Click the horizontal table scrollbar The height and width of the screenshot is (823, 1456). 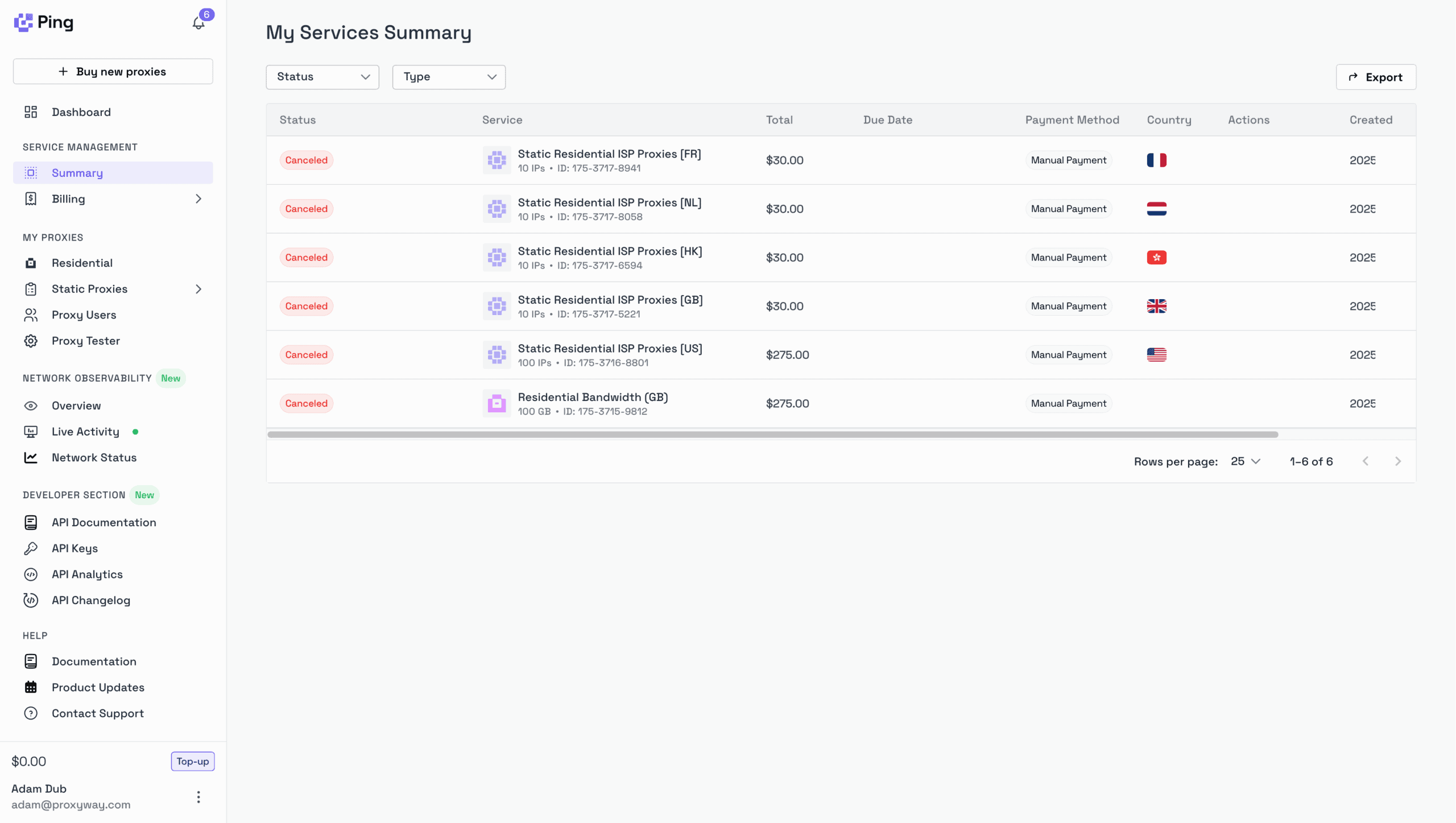tap(772, 435)
